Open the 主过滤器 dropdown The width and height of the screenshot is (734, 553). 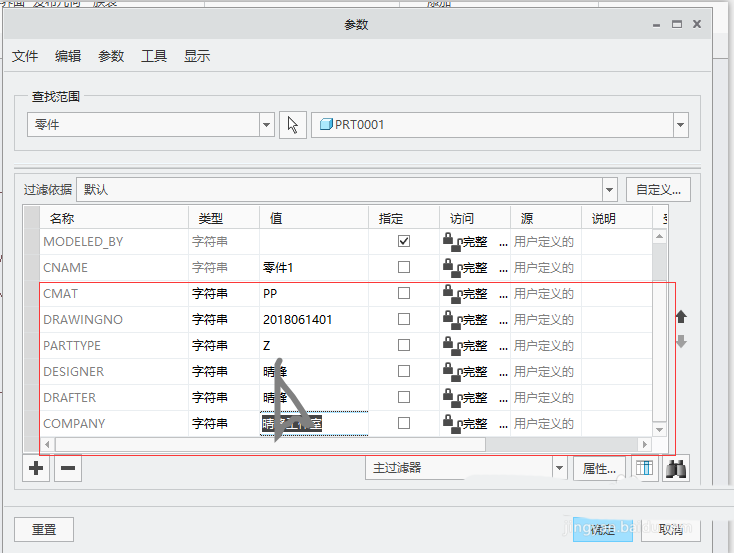559,468
